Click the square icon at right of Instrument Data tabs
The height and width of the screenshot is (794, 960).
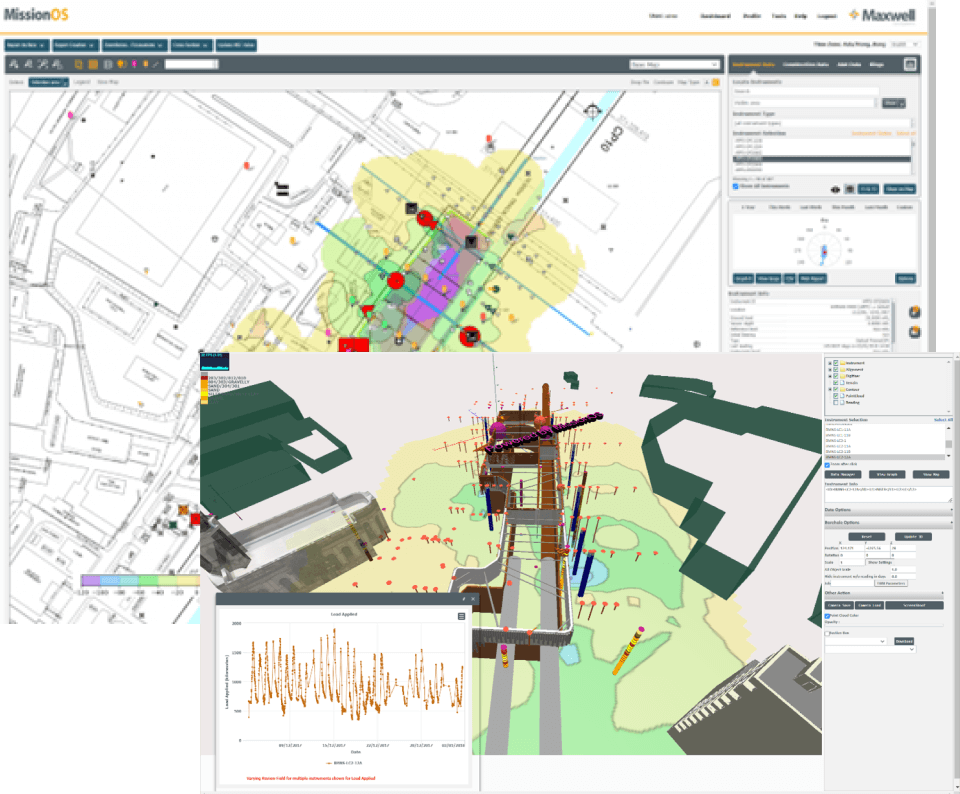click(910, 64)
